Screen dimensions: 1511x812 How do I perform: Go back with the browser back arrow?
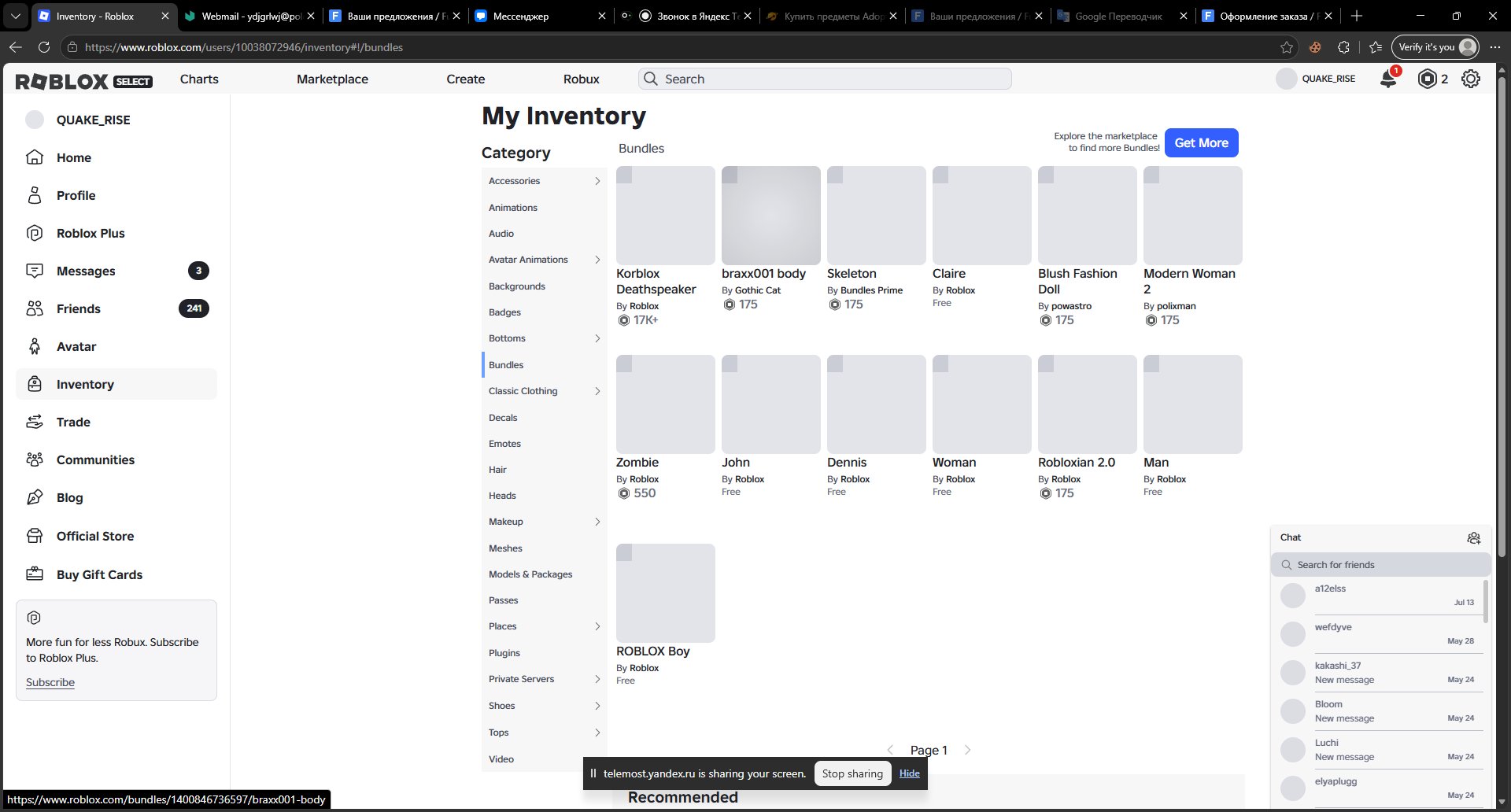(15, 47)
